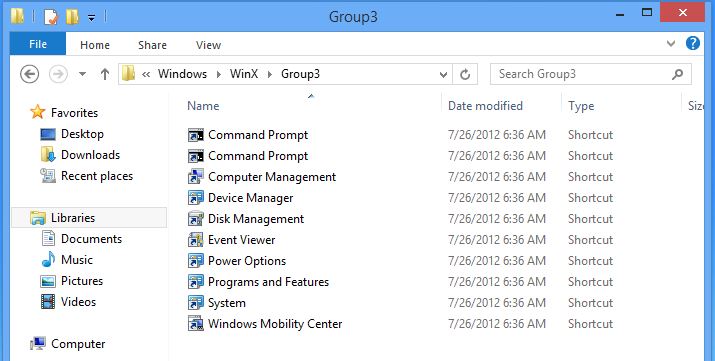Click the Videos filmstrip library icon
The image size is (715, 361).
coord(48,302)
